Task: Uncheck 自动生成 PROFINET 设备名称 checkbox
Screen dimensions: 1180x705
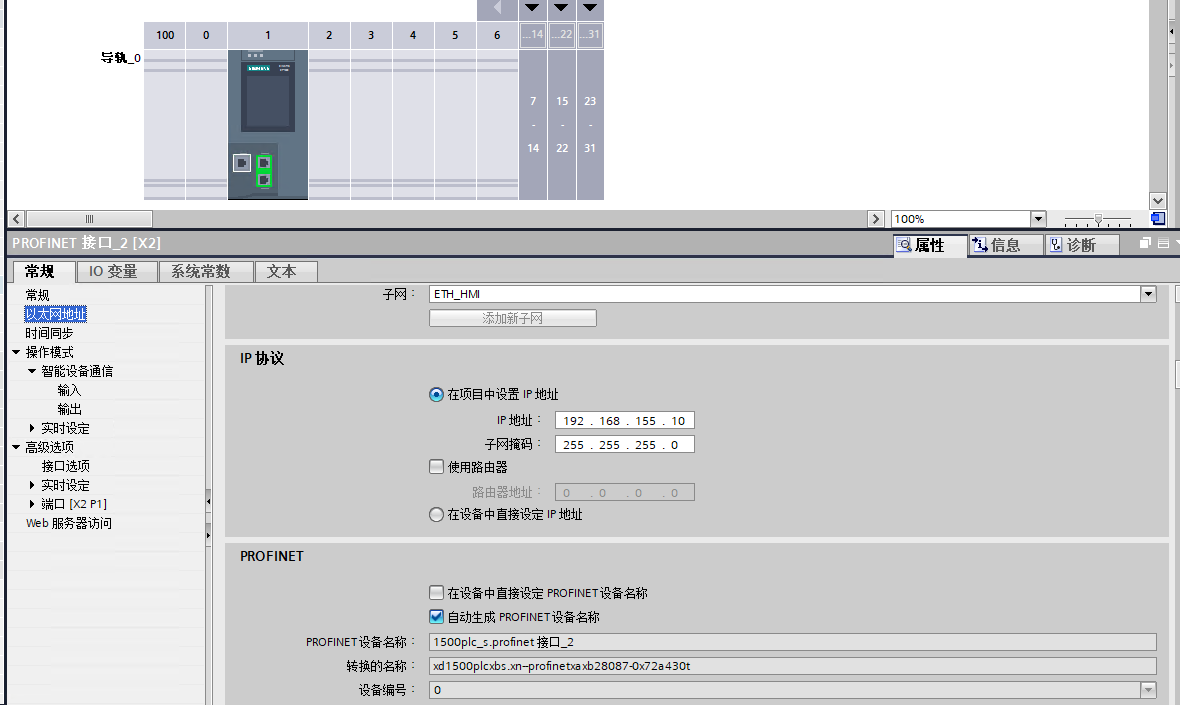Action: point(436,617)
